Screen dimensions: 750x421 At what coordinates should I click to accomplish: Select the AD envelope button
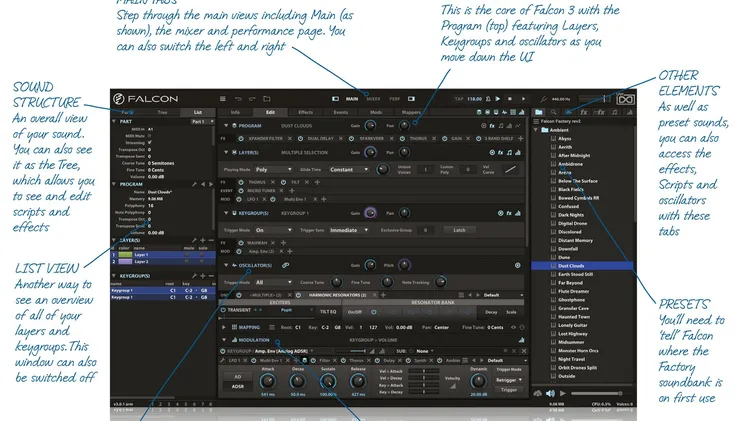click(x=238, y=377)
